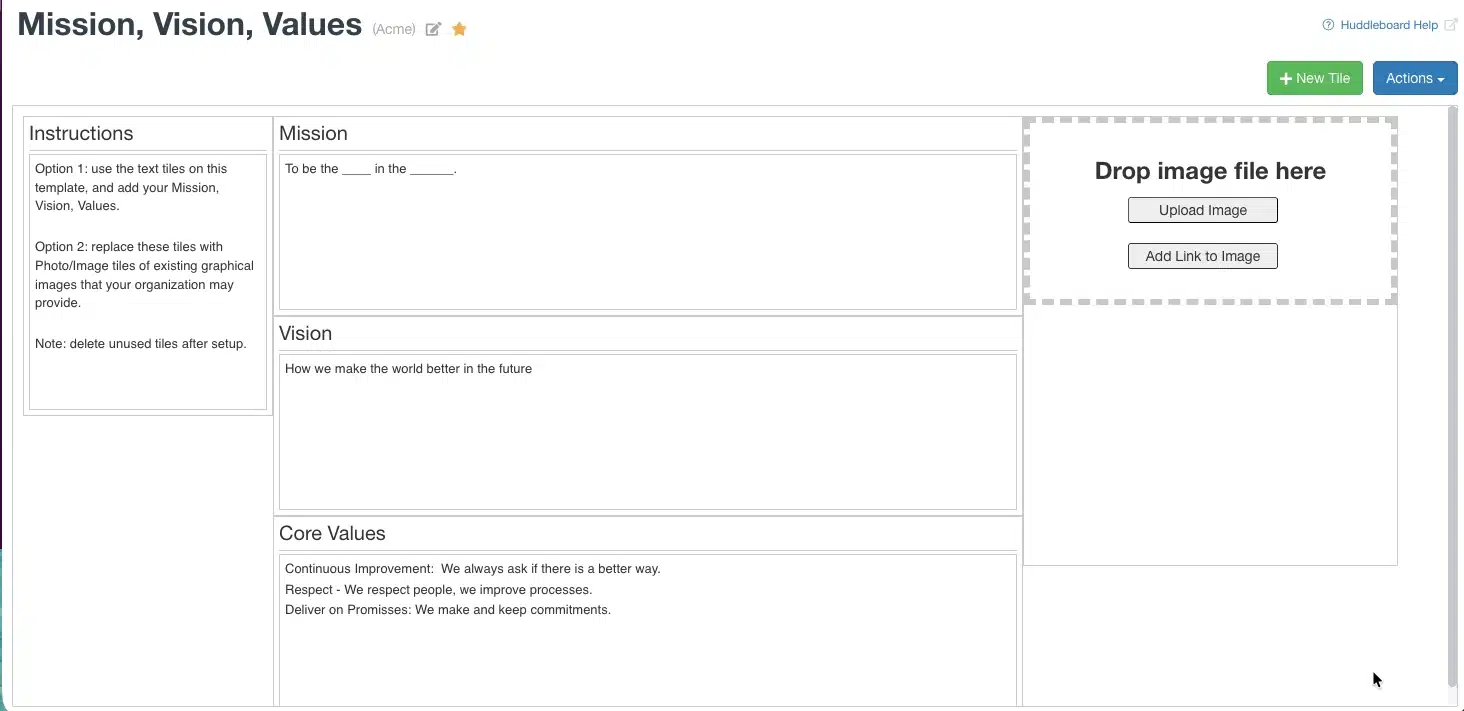Add a tile with New Tile button
This screenshot has height=711, width=1464.
tap(1314, 78)
